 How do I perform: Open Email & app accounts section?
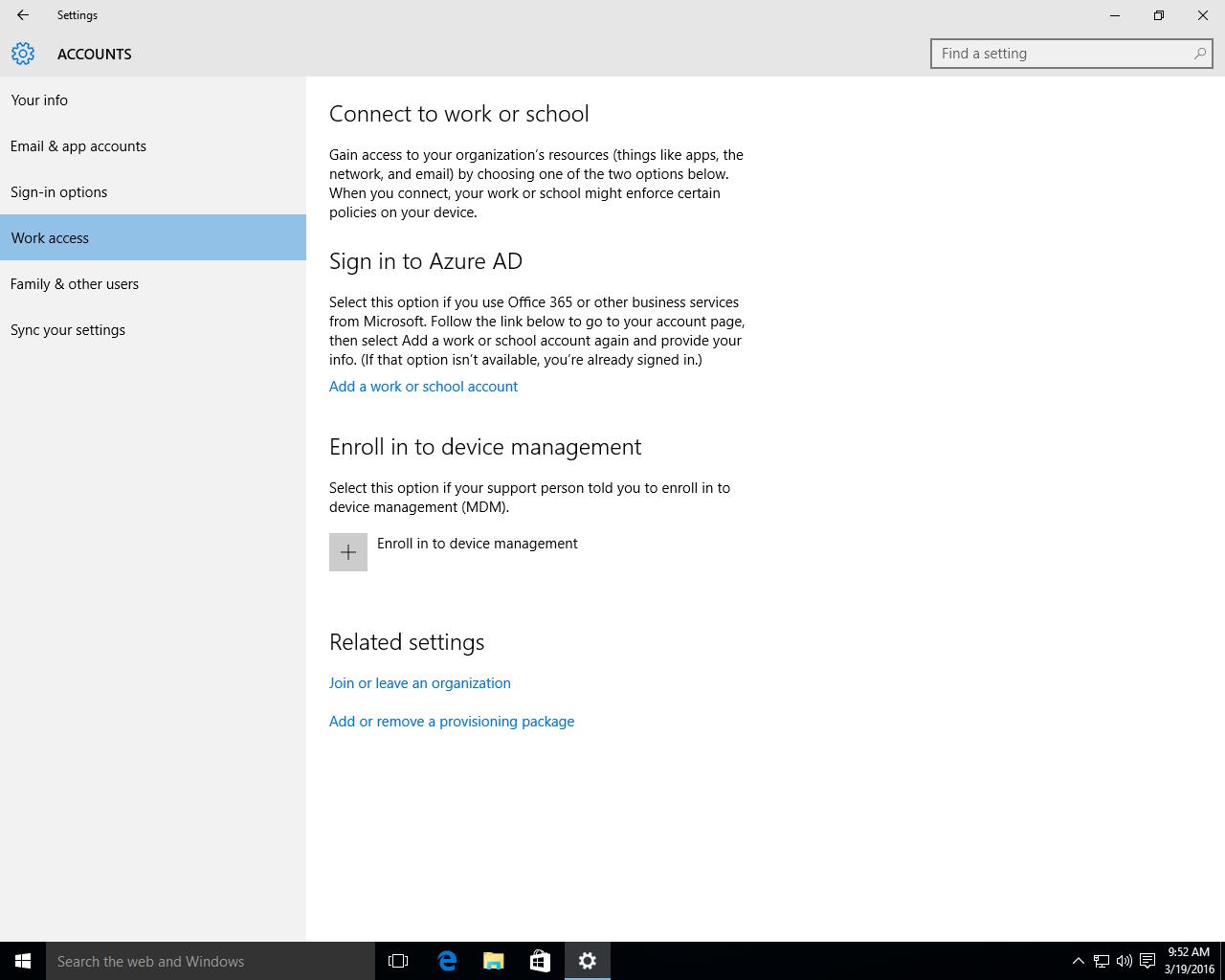pyautogui.click(x=153, y=145)
